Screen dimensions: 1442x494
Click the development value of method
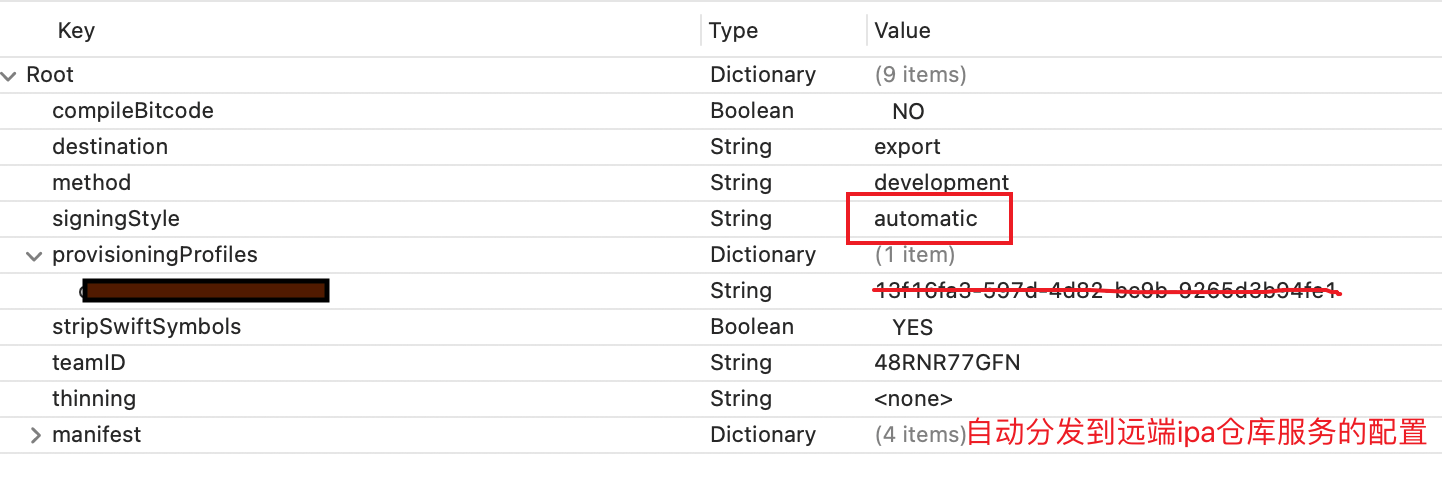click(941, 183)
